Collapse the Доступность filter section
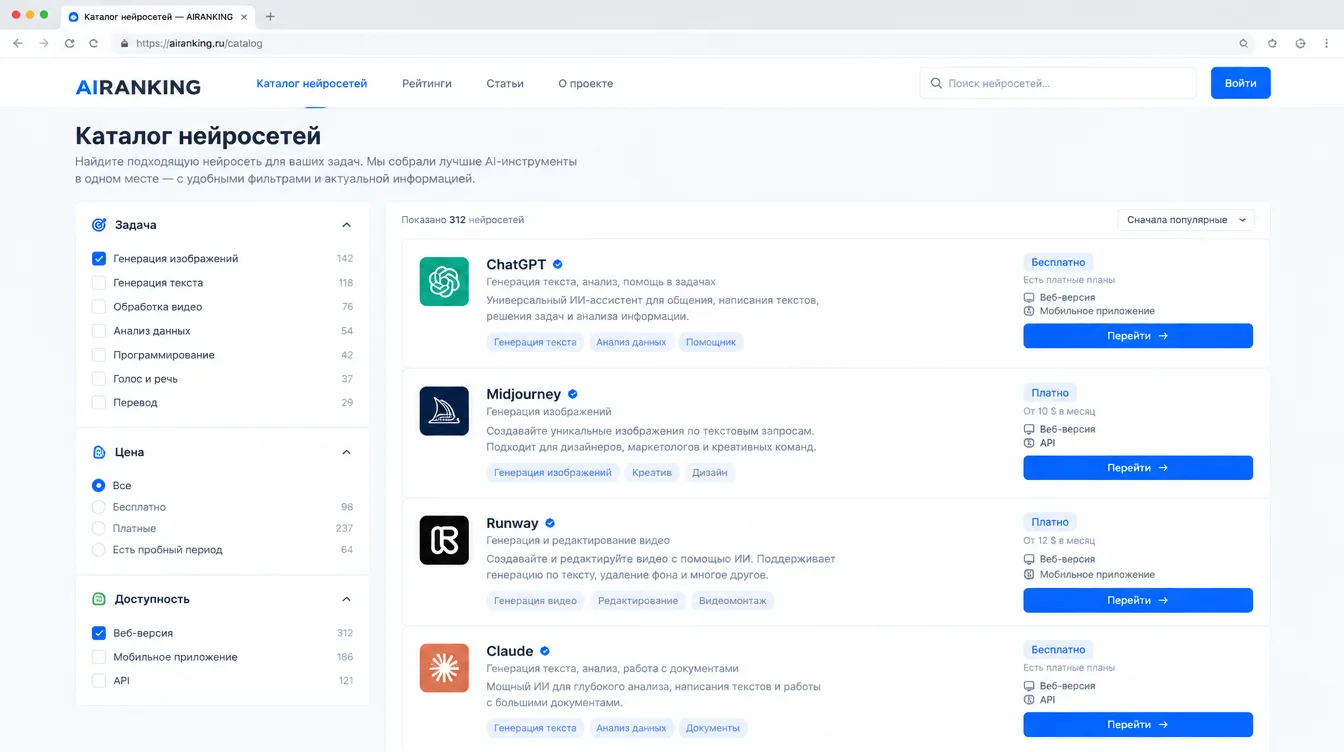 (346, 599)
